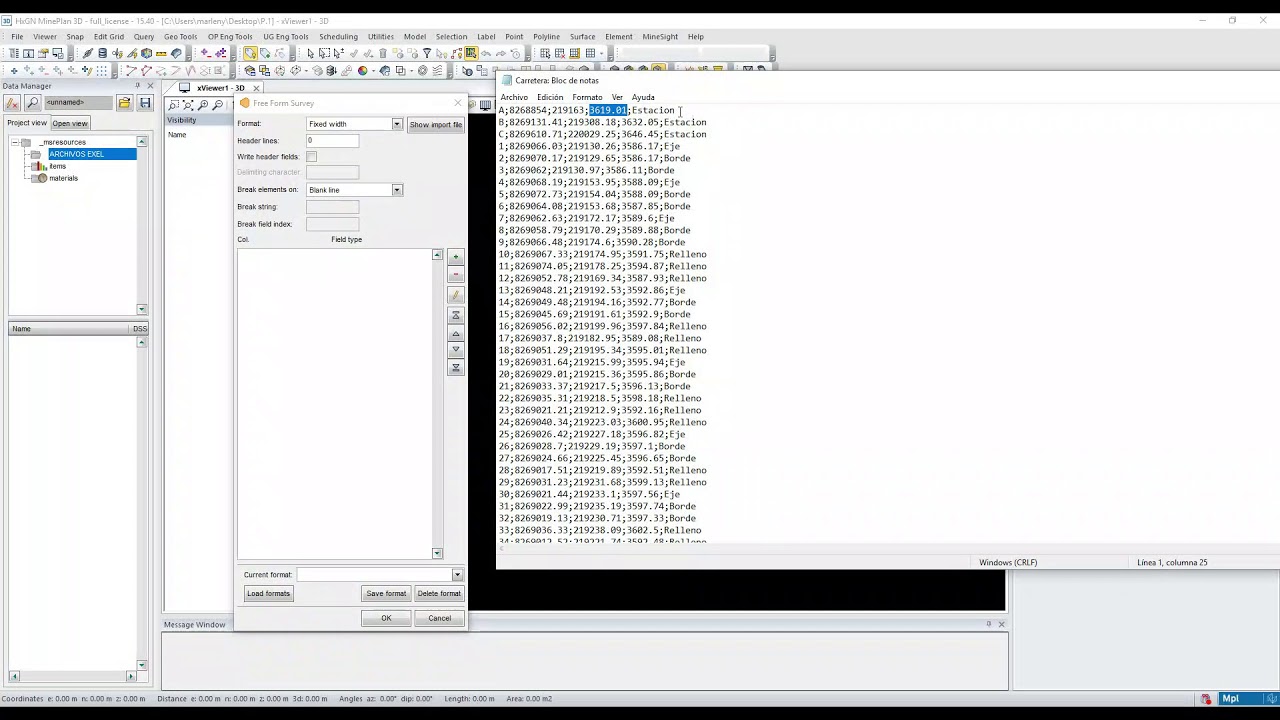
Task: Open the Current format dropdown
Action: pyautogui.click(x=457, y=575)
